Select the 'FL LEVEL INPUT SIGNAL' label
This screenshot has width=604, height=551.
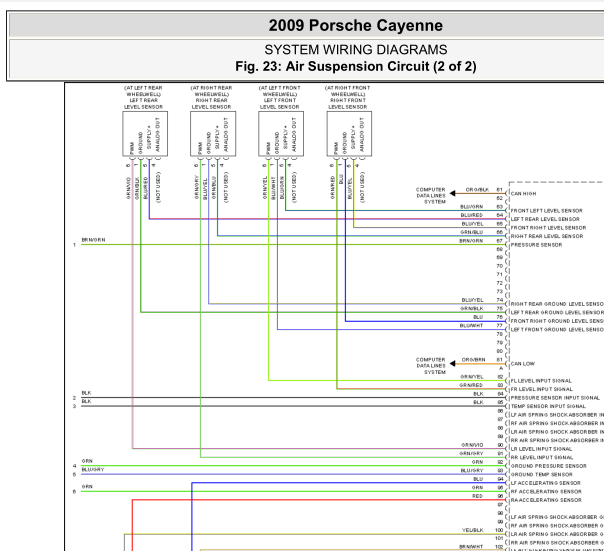pos(541,381)
